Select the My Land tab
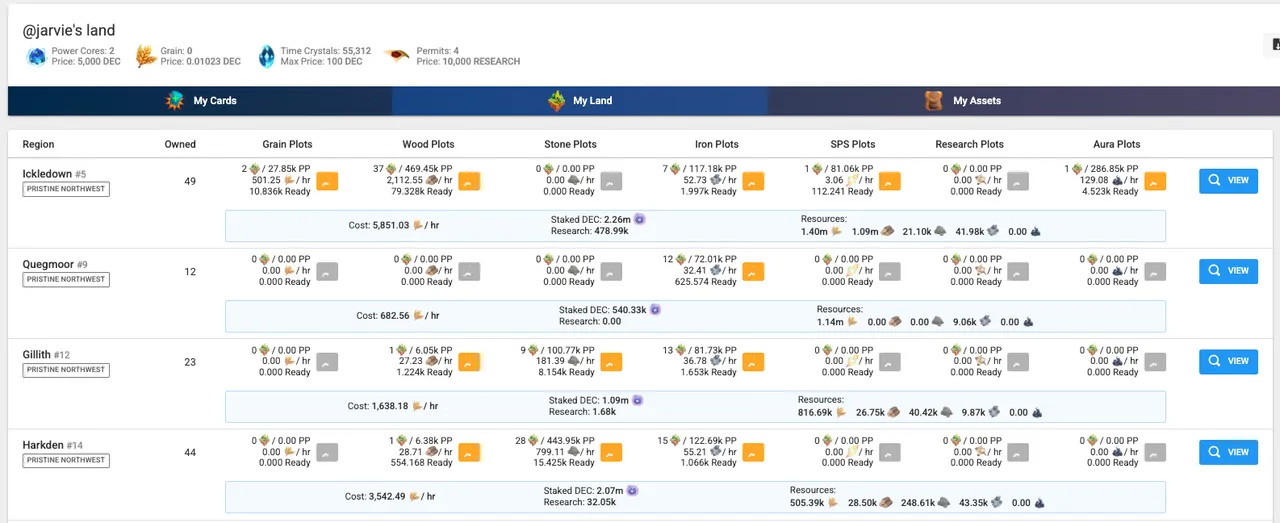The height and width of the screenshot is (523, 1280). (580, 101)
